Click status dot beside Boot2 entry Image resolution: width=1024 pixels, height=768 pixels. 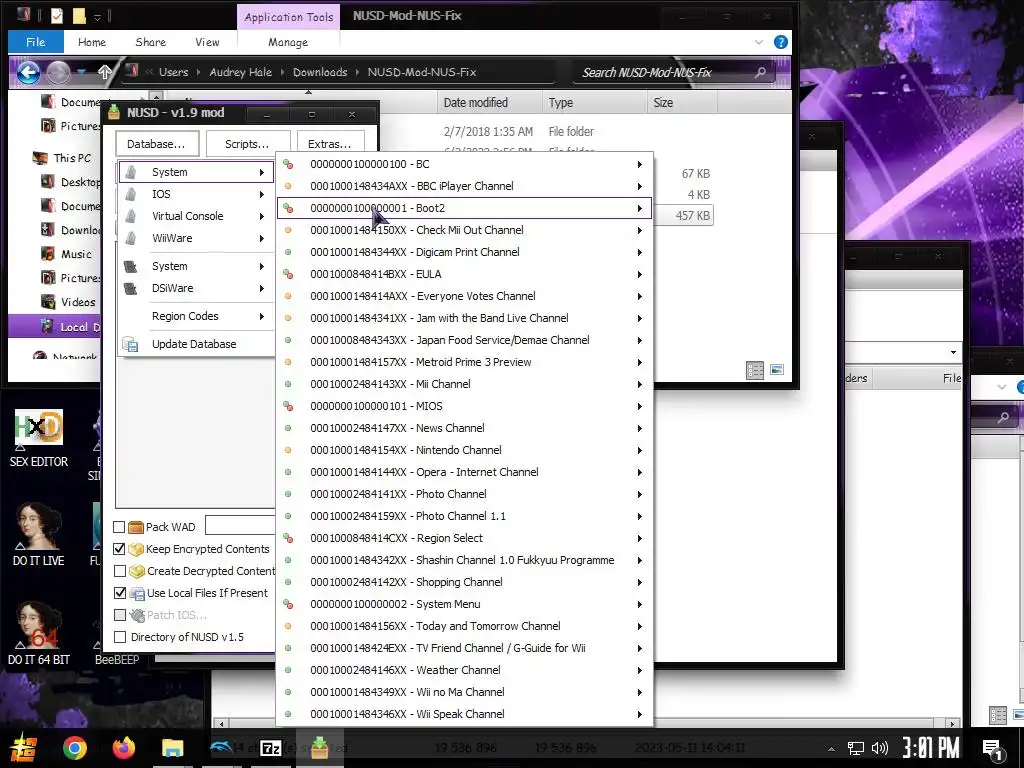tap(287, 208)
